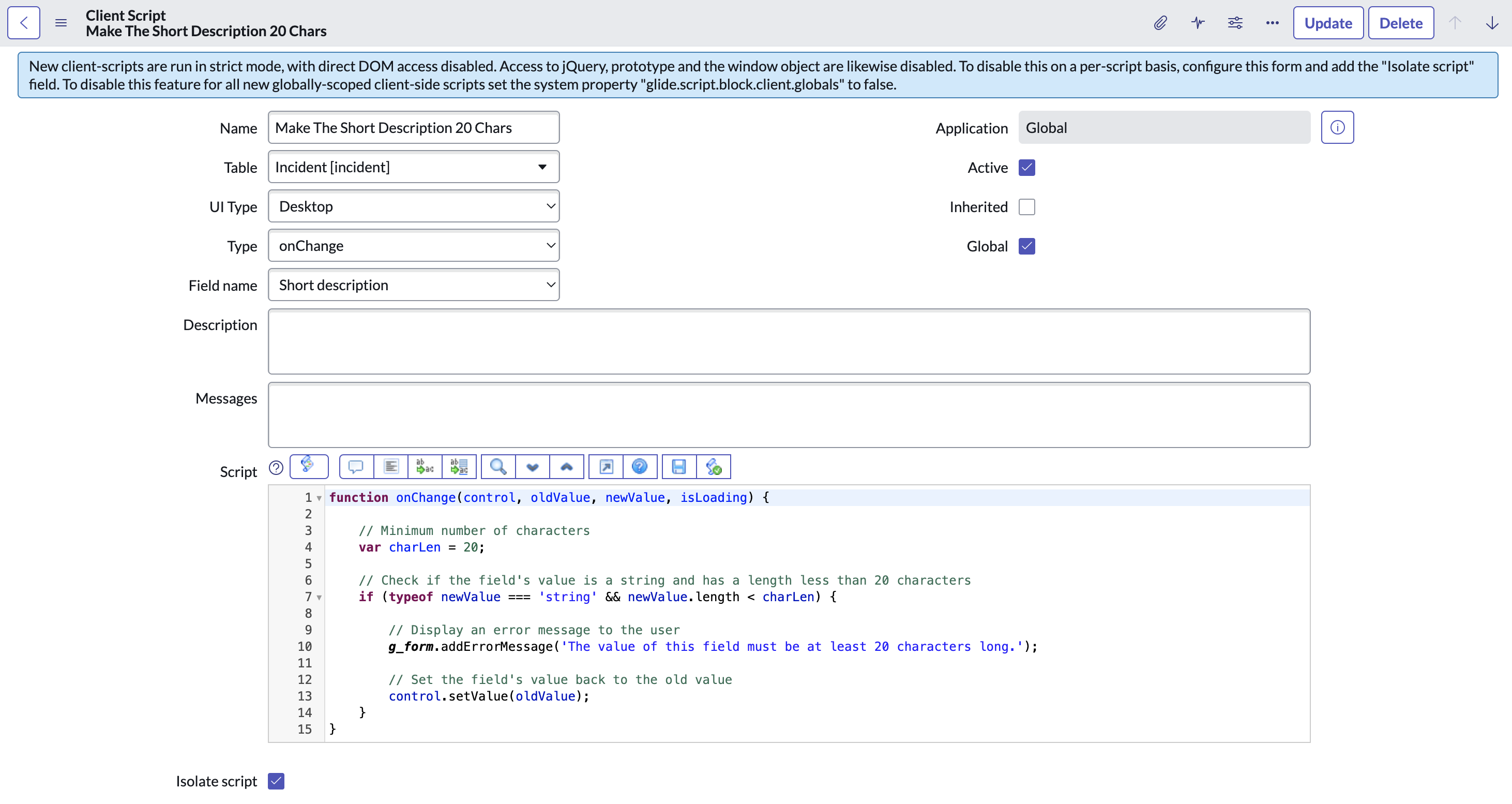1512x804 pixels.
Task: Click the Format Code toolbar icon
Action: [391, 467]
